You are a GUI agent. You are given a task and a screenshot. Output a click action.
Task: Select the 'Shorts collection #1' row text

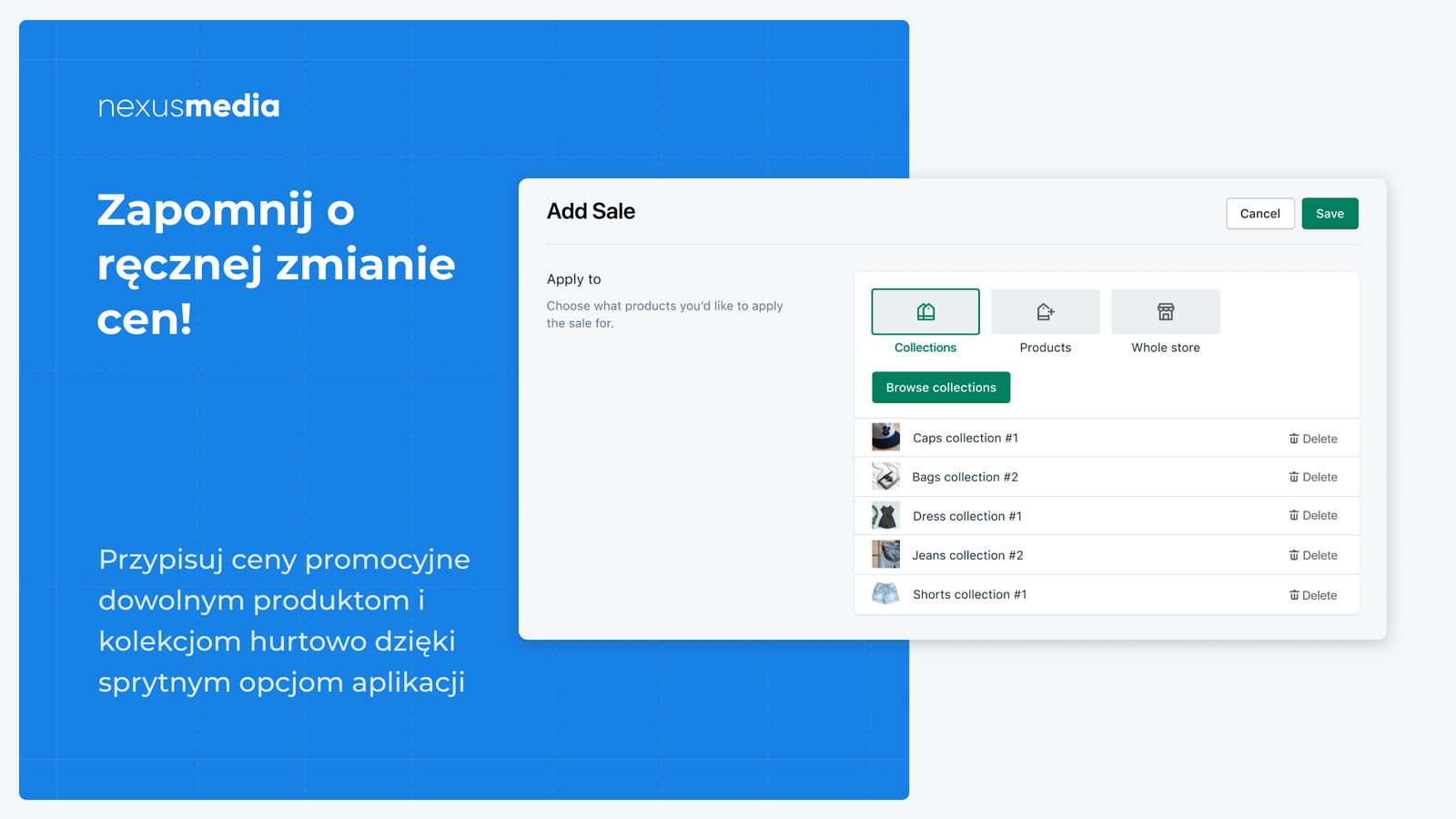(970, 594)
